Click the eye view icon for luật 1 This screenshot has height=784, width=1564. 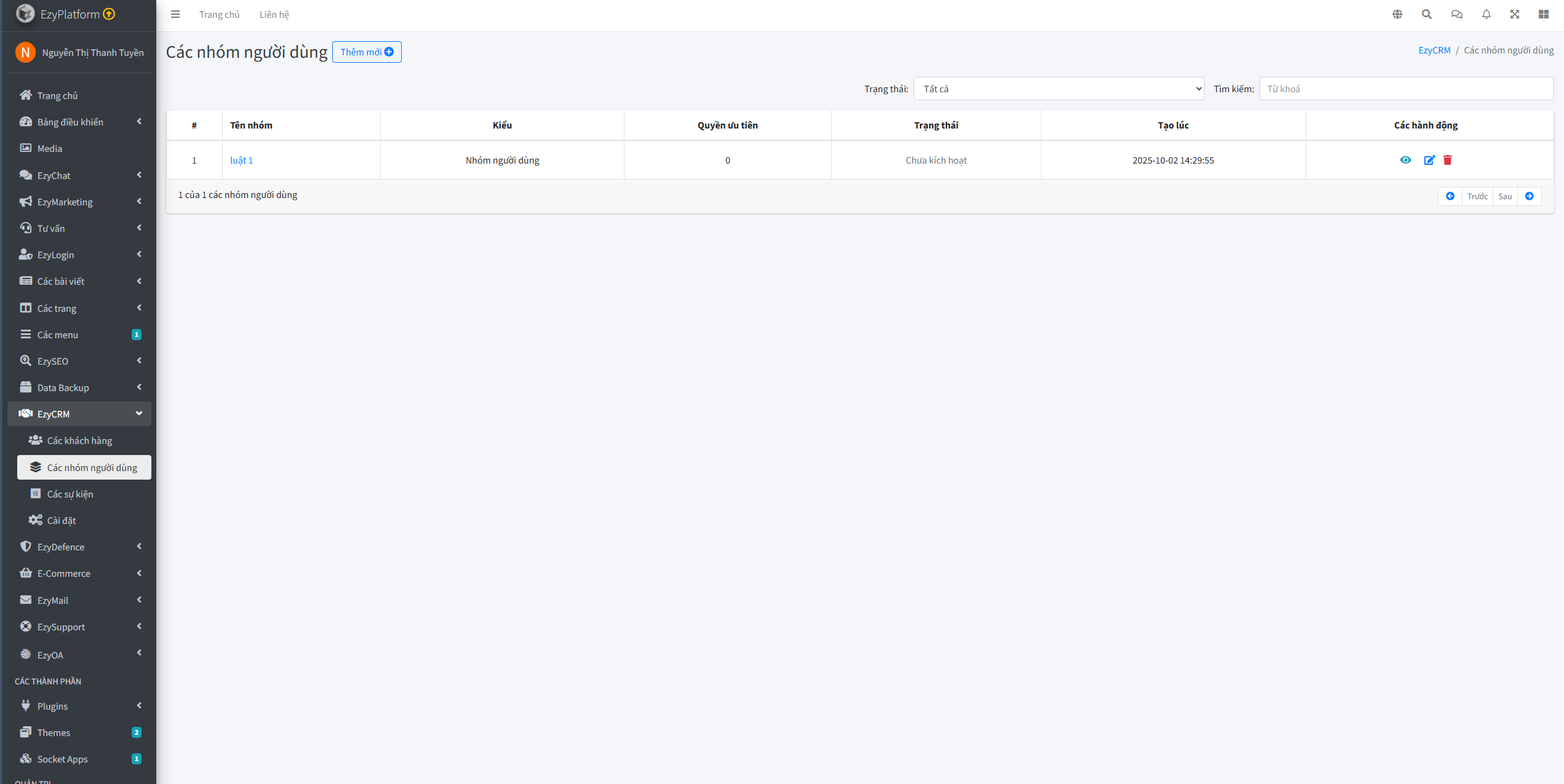pos(1405,160)
